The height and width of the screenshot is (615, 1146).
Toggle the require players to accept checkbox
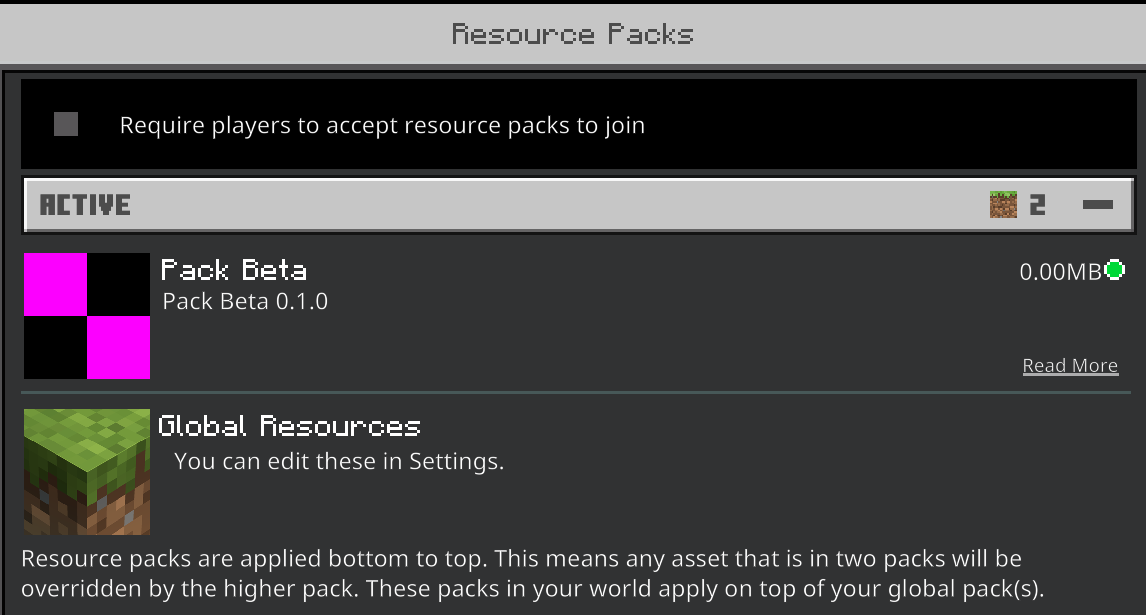point(66,125)
